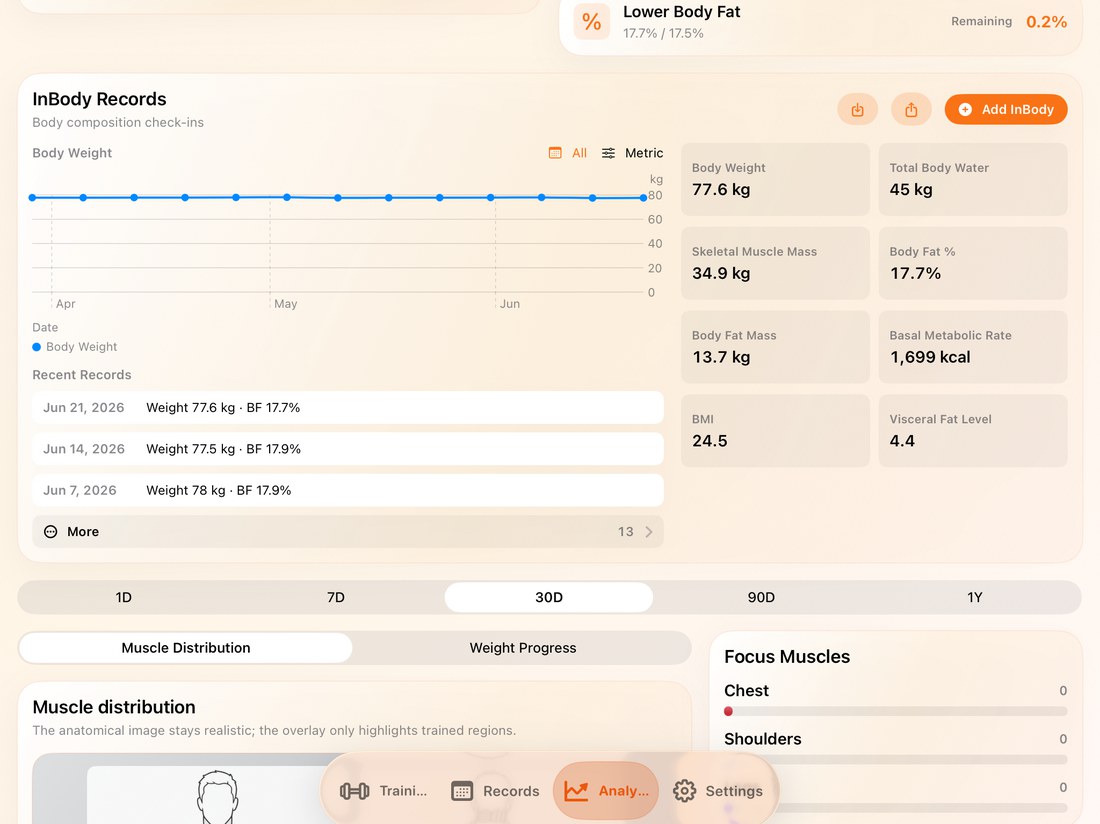Click the Chest focus progress bar

(896, 711)
